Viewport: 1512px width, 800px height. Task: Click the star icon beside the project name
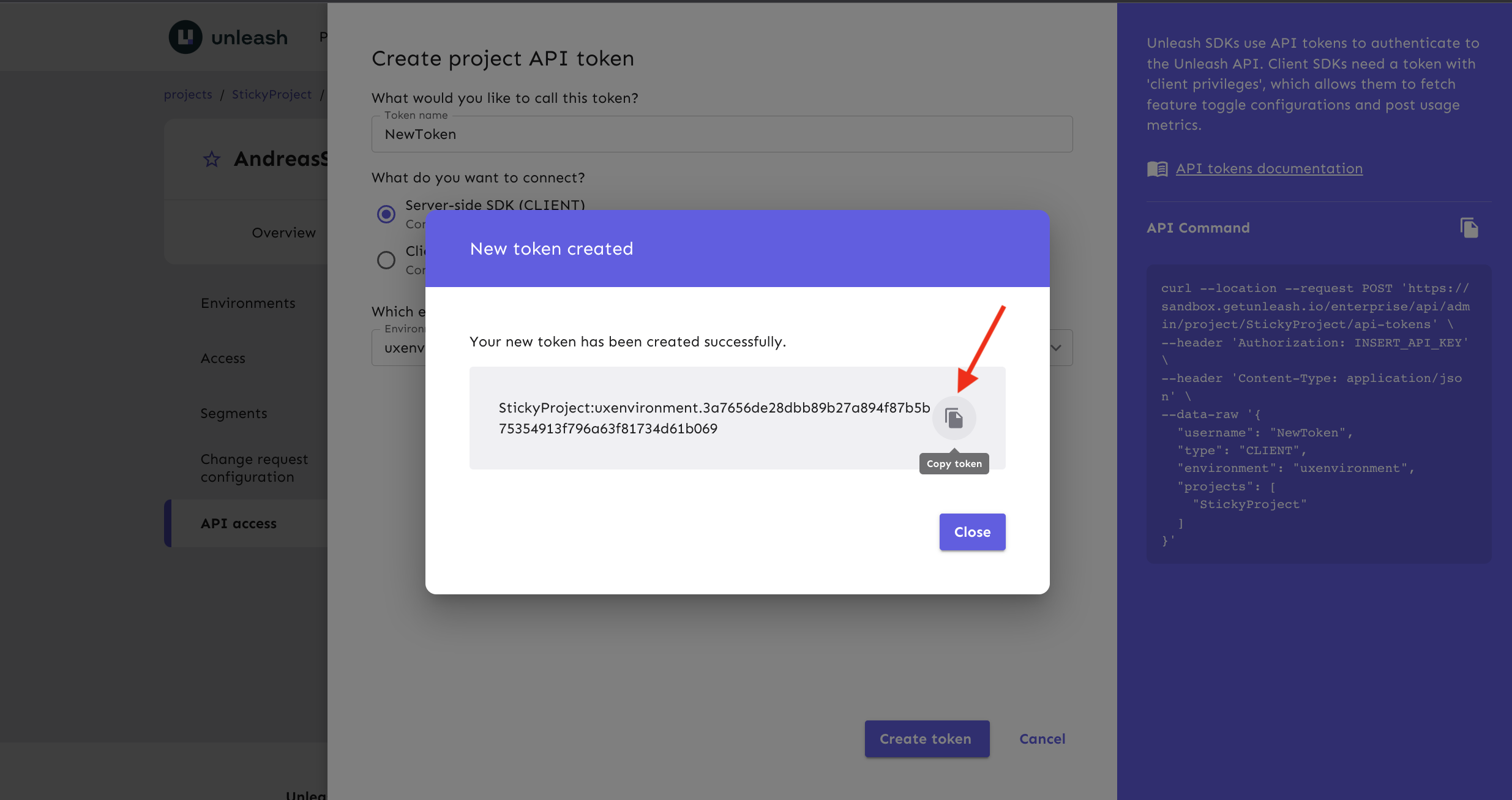pos(212,160)
